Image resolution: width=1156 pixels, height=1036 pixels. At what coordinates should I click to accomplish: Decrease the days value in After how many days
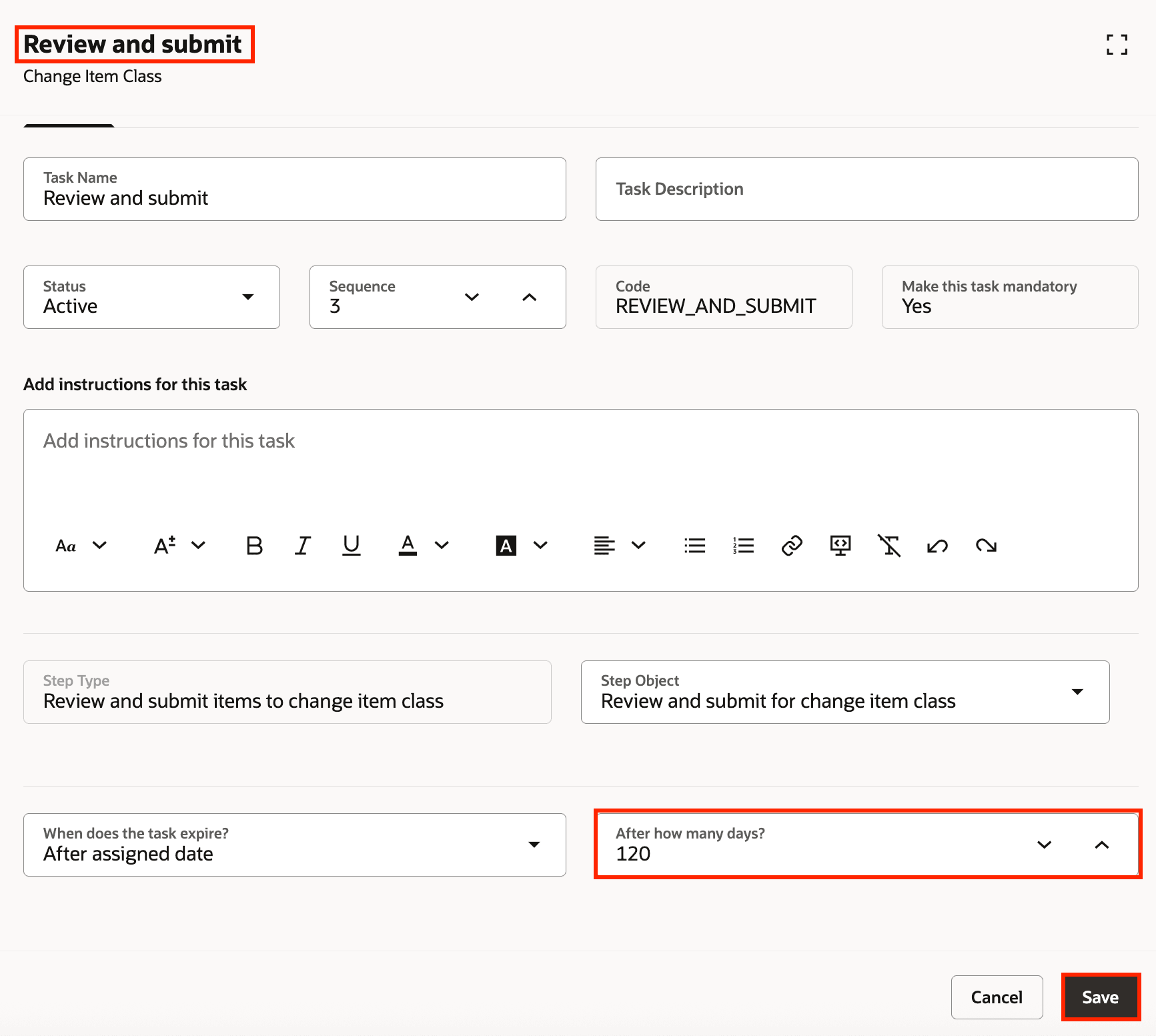pos(1045,845)
